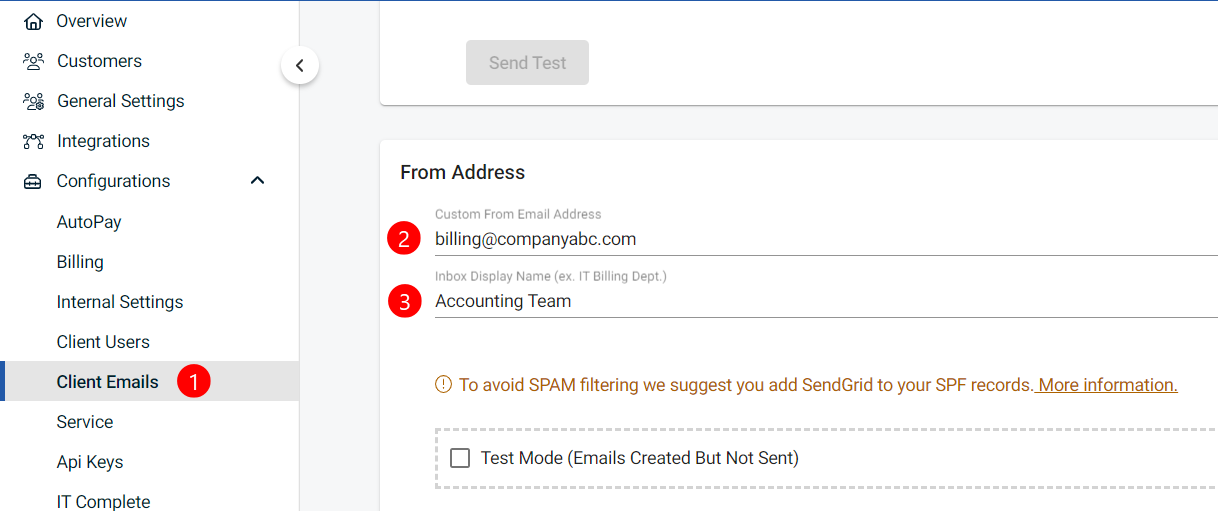Enable Test Mode checkbox

pos(460,458)
